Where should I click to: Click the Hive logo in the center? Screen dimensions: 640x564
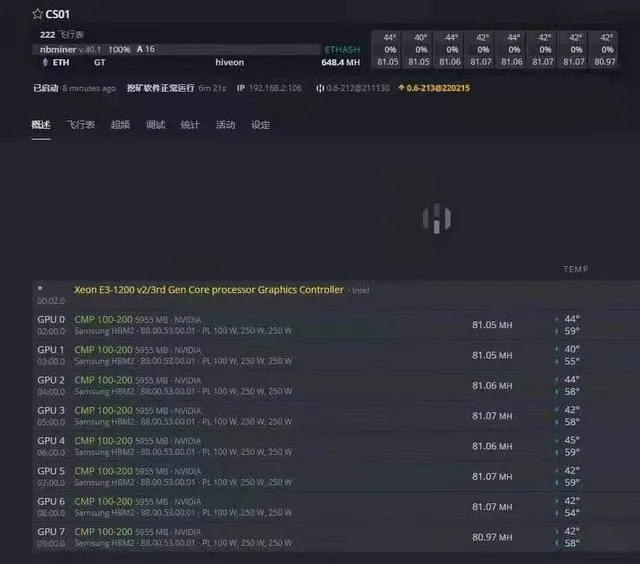pyautogui.click(x=437, y=217)
